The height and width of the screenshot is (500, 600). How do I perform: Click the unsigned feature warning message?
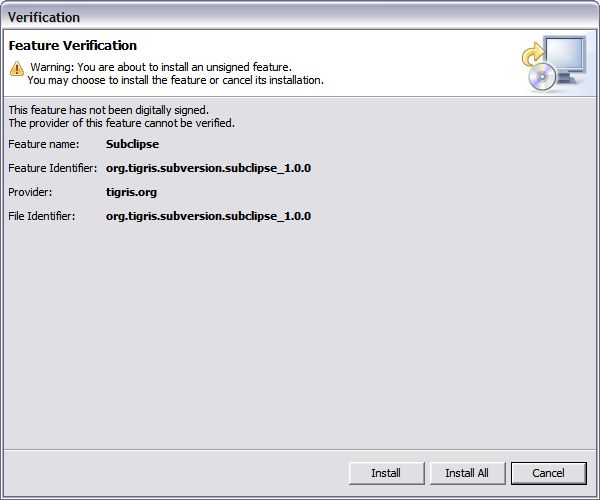[x=161, y=67]
